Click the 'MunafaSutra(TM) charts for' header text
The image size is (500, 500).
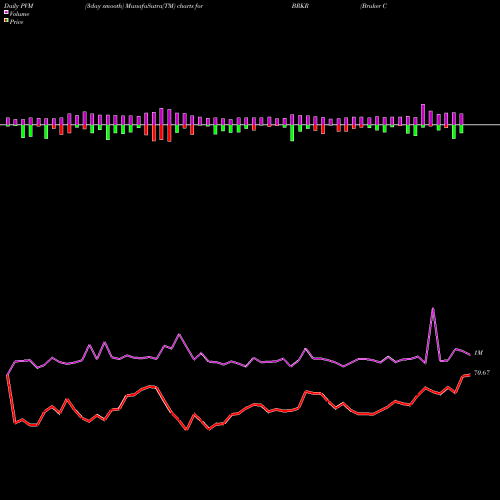tap(164, 6)
